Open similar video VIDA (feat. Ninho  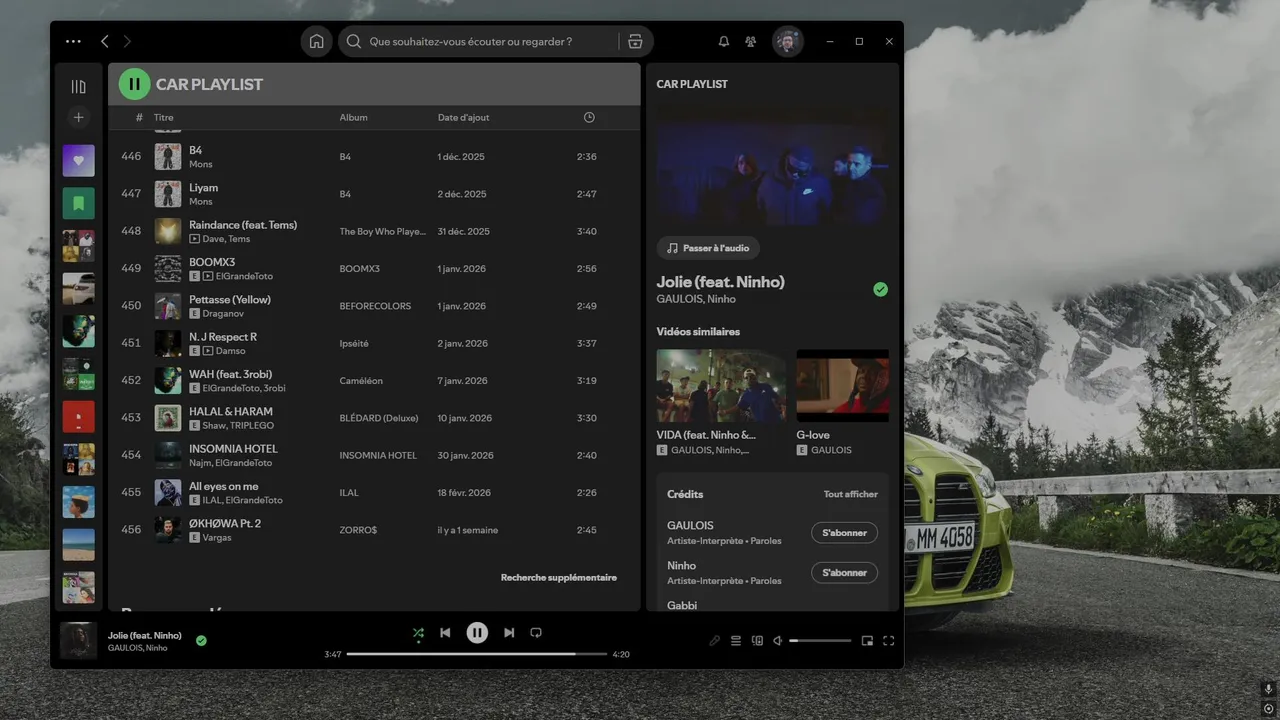click(x=721, y=402)
